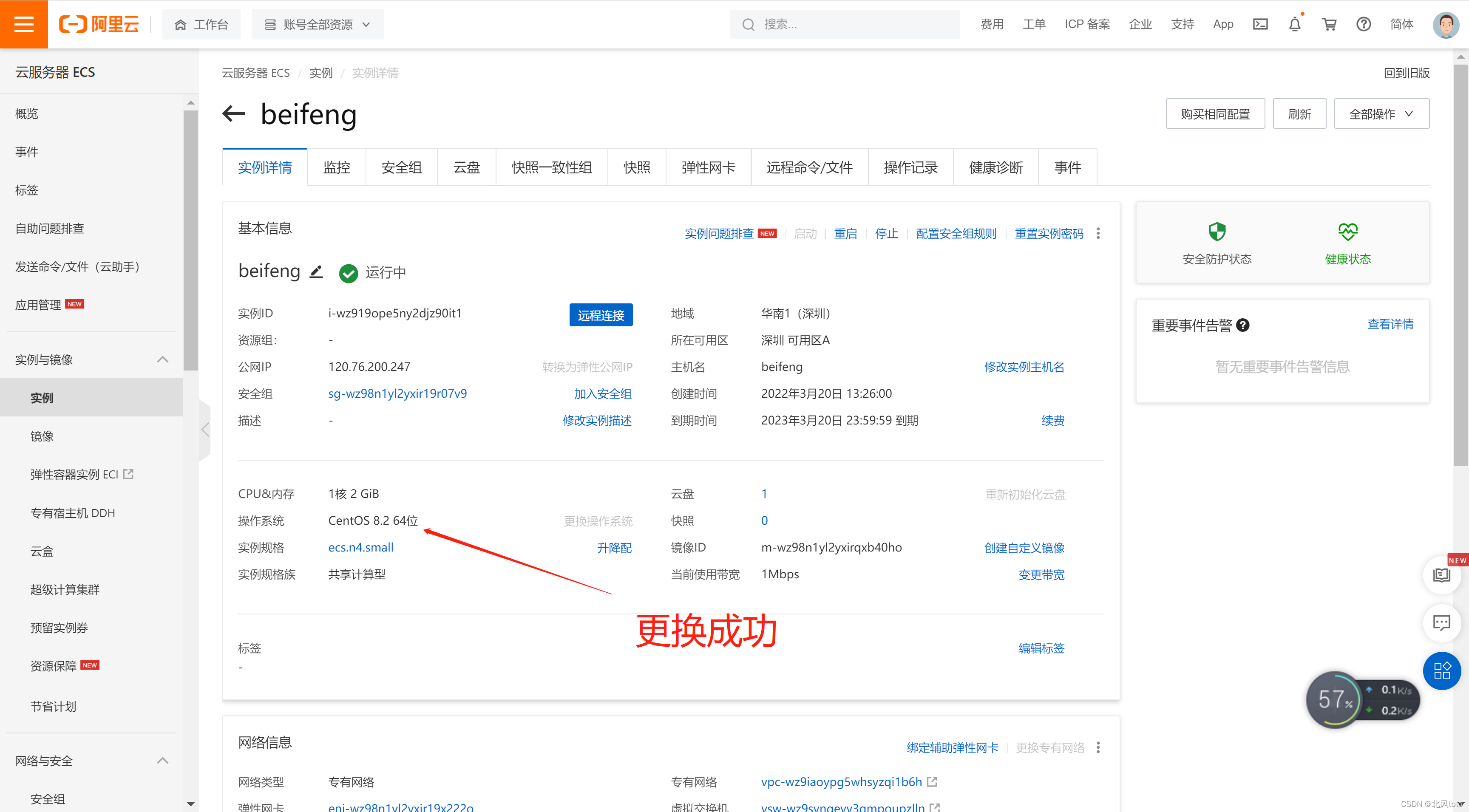Open the shopping cart icon

[x=1329, y=24]
